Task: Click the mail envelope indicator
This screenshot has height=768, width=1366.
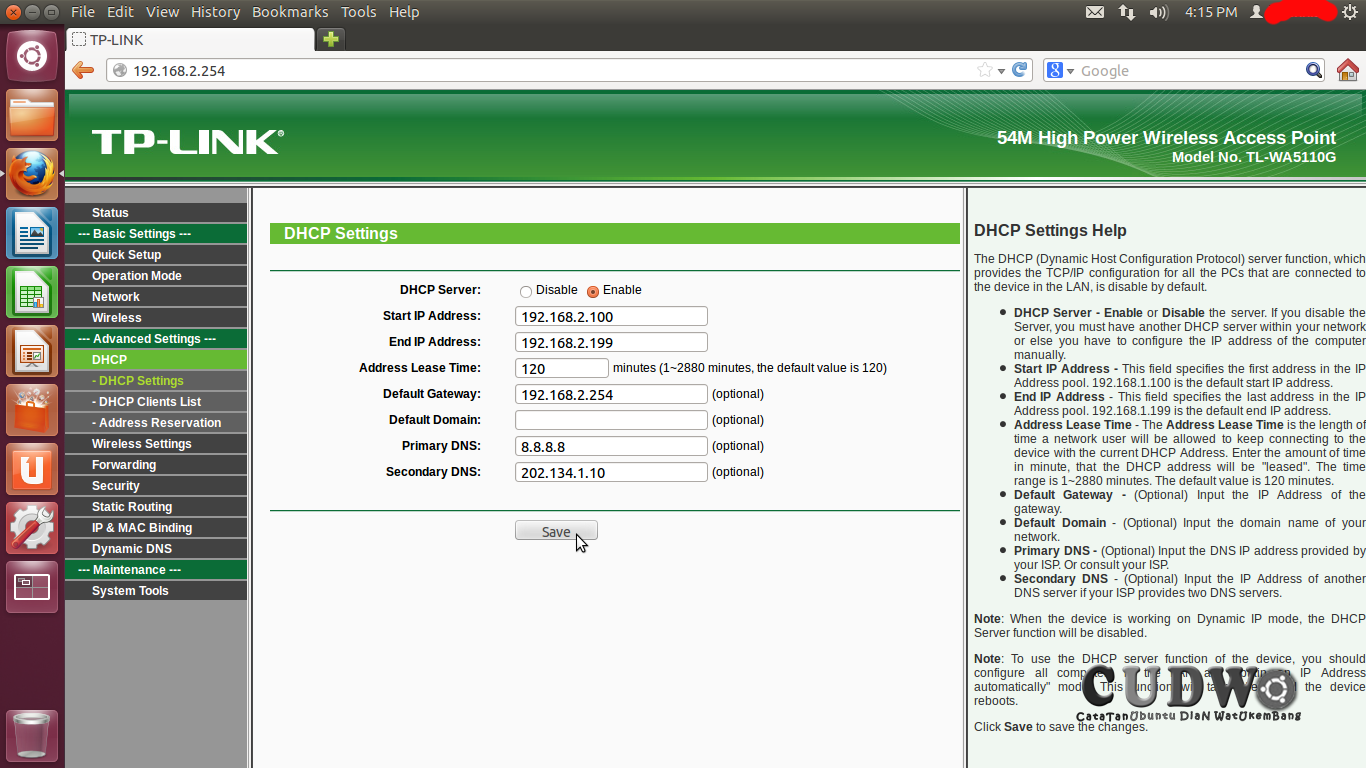Action: click(x=1095, y=12)
